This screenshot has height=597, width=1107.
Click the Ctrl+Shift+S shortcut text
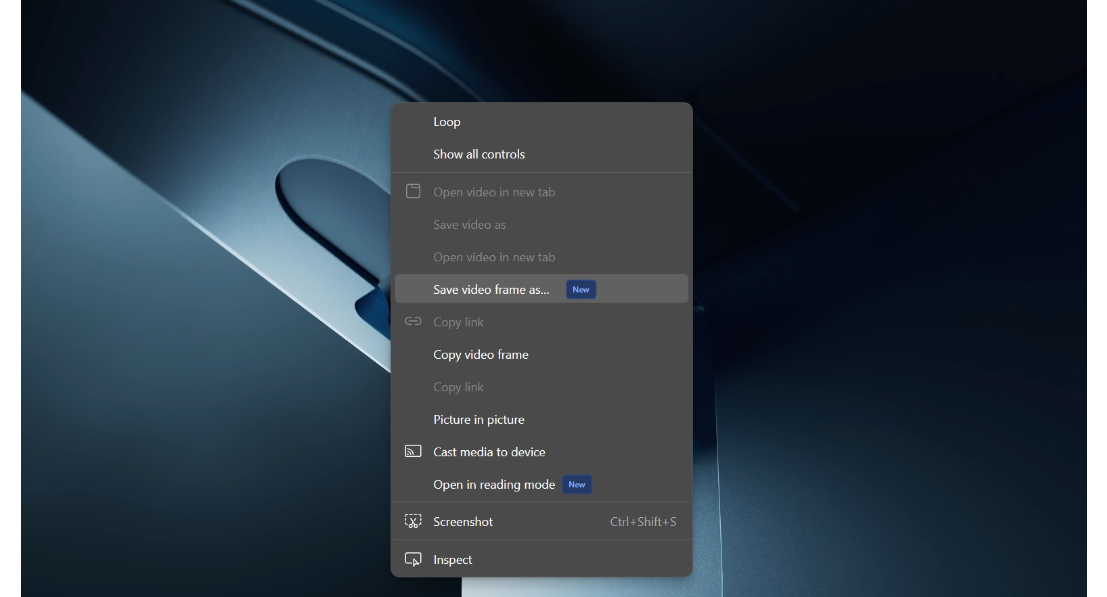tap(643, 521)
